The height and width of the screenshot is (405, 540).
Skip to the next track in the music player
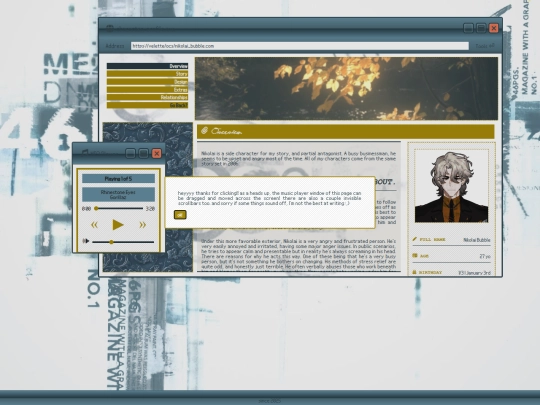[x=142, y=225]
